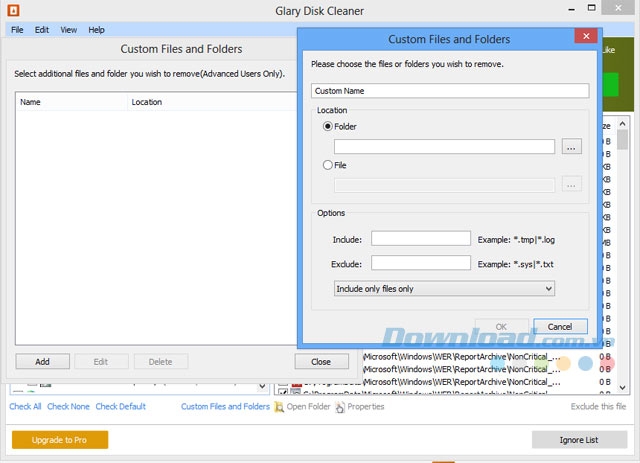
Task: Click the Include pattern input field
Action: tap(420, 238)
